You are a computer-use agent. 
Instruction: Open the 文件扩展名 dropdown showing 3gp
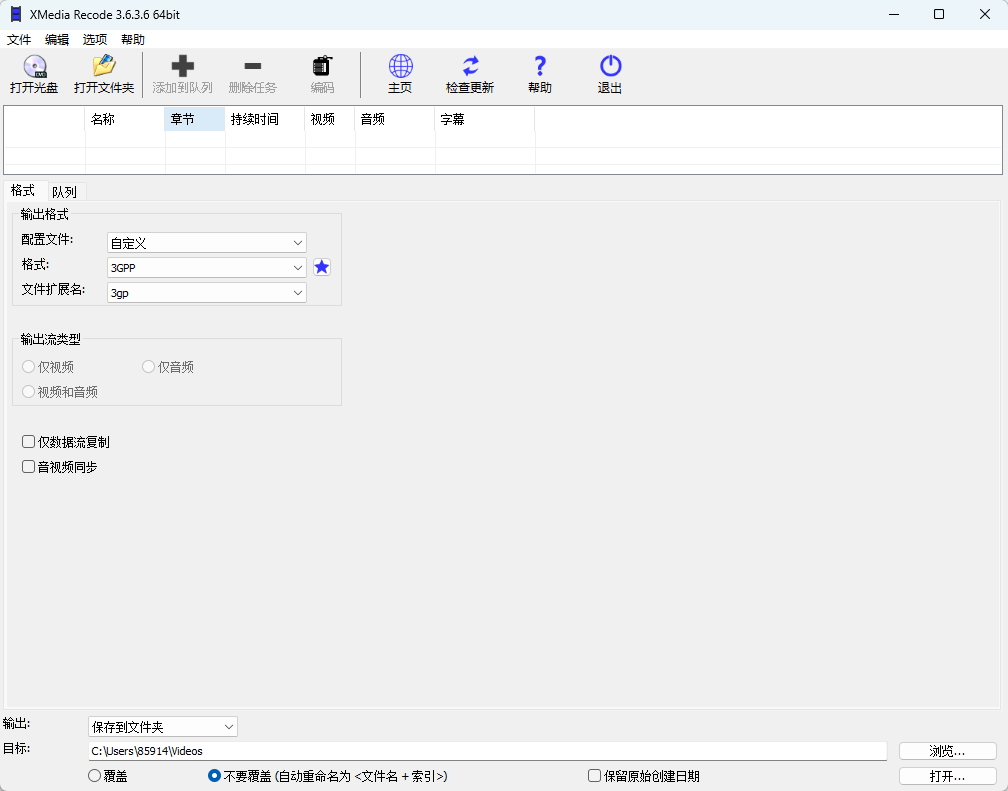point(206,293)
